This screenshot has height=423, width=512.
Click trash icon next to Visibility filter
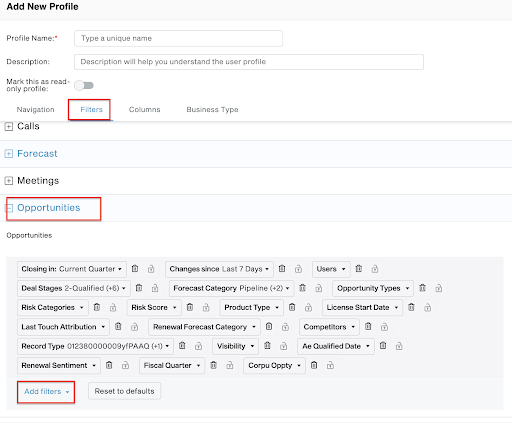click(267, 346)
